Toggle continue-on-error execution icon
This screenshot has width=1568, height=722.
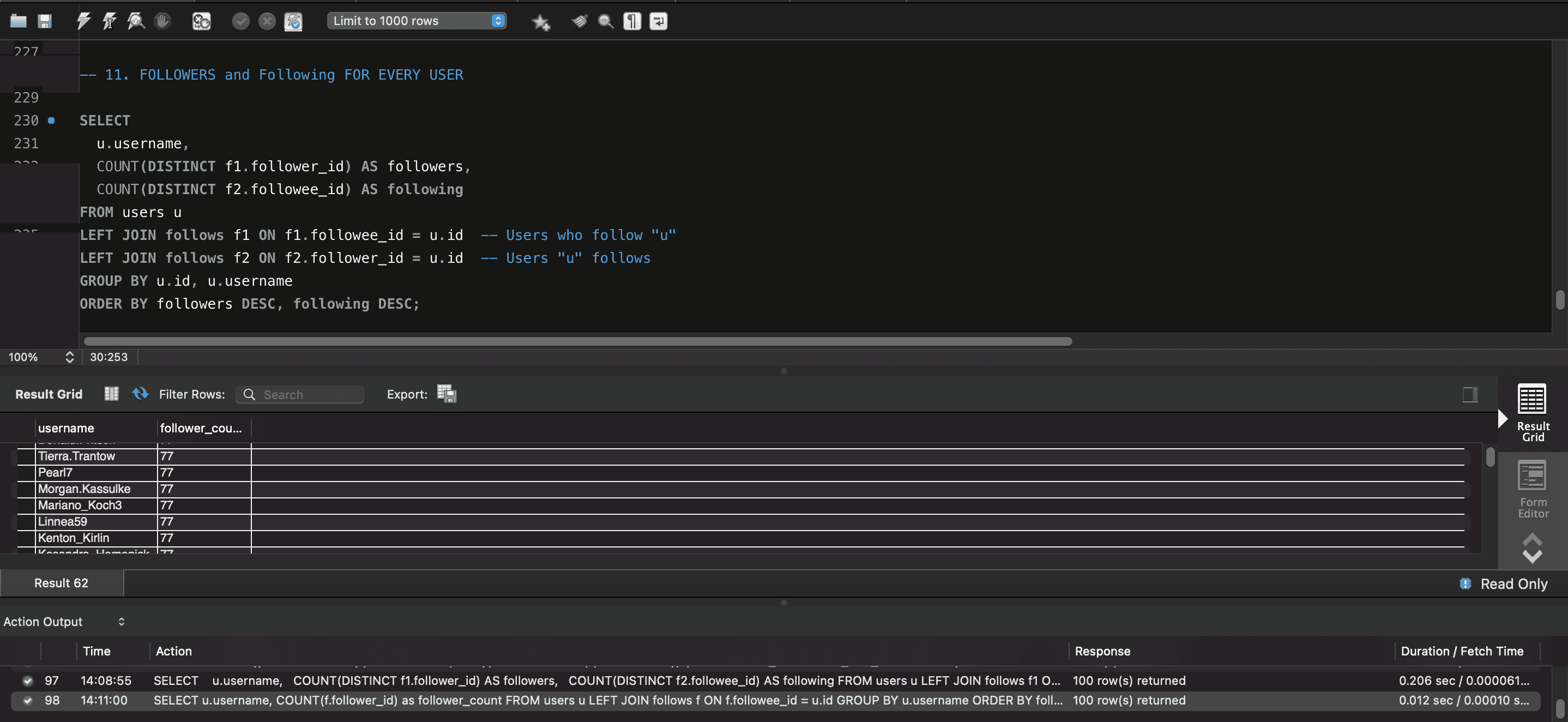(x=202, y=21)
